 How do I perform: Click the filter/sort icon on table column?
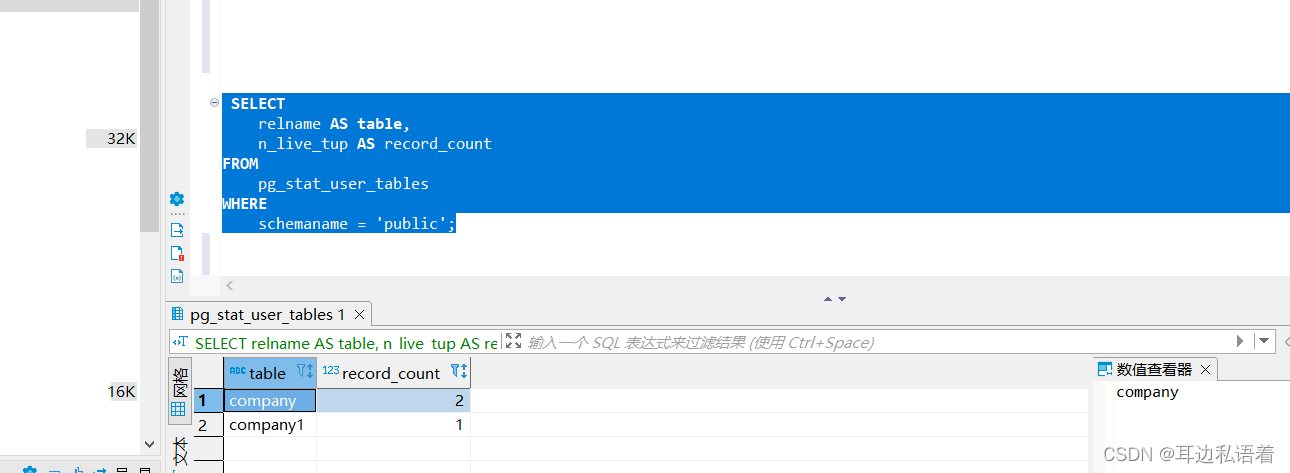click(305, 372)
